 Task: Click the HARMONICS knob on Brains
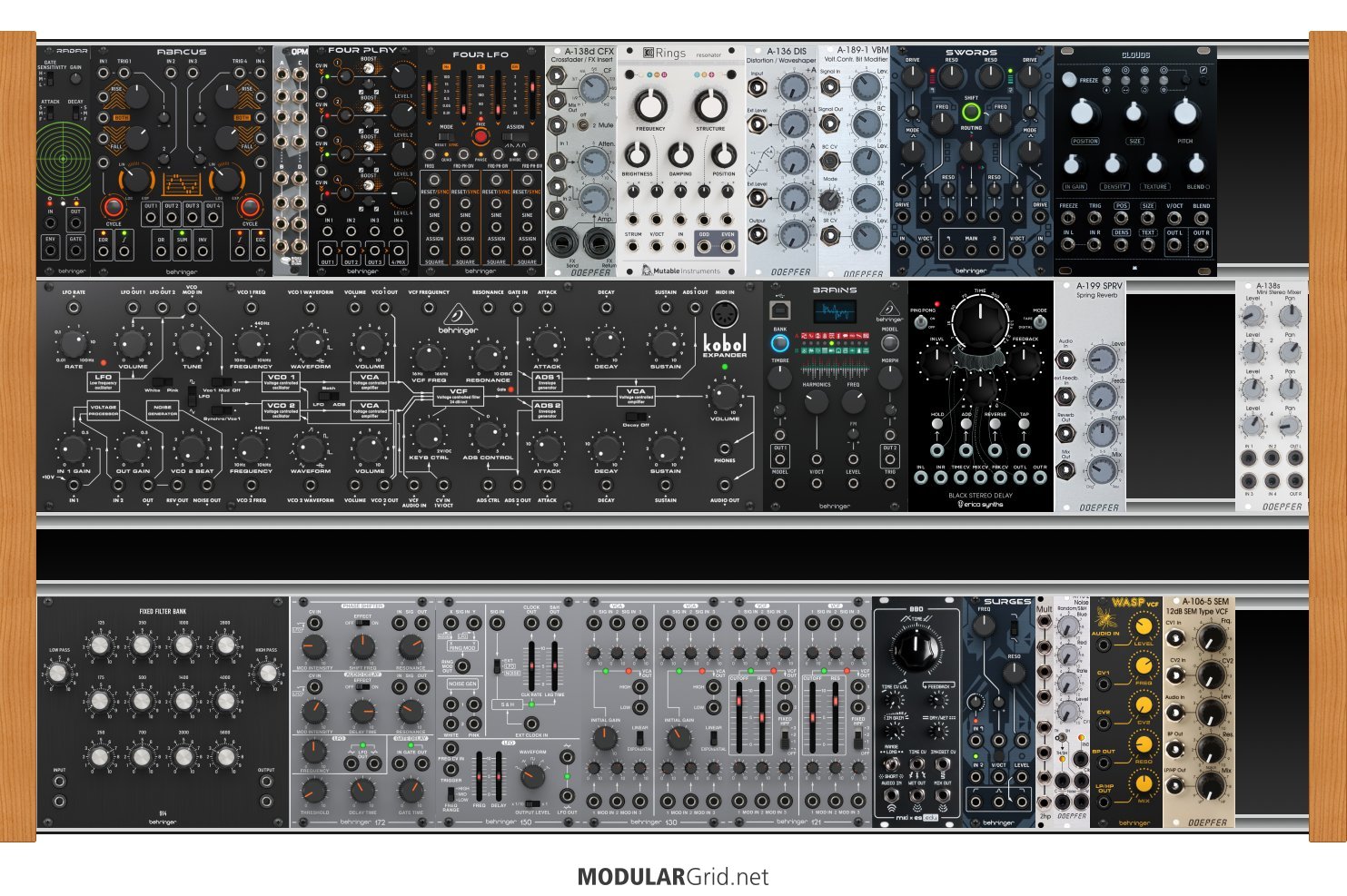click(x=817, y=403)
